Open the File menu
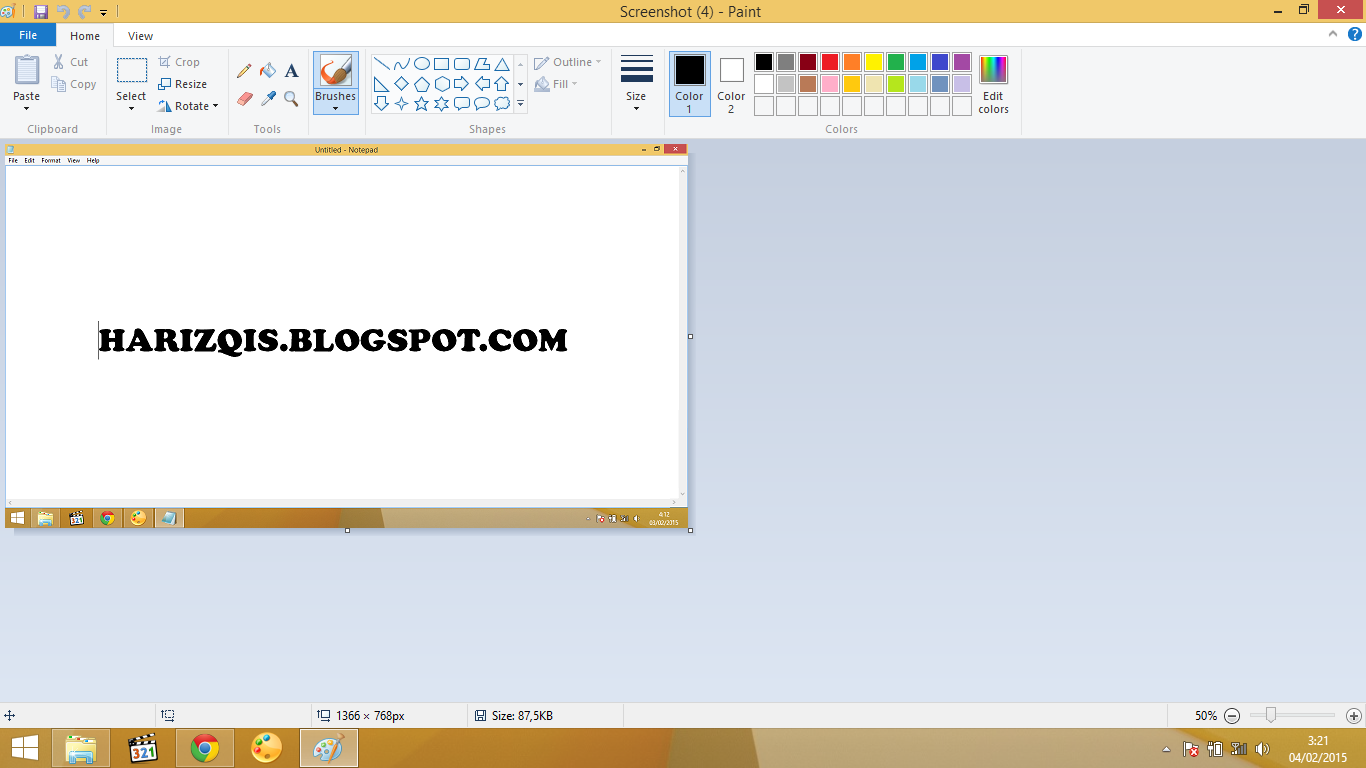 coord(27,34)
